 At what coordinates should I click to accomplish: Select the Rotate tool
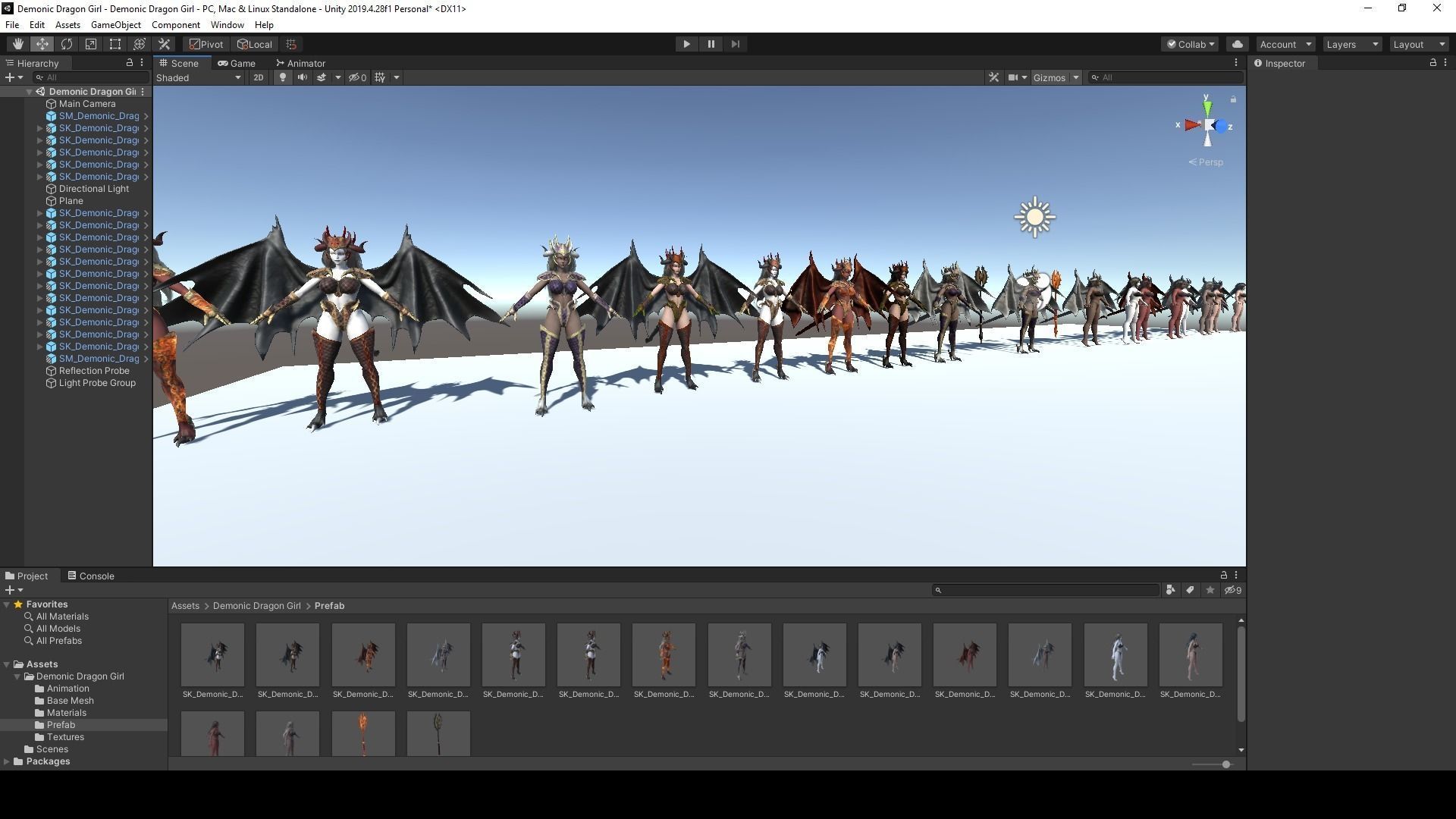(x=67, y=44)
